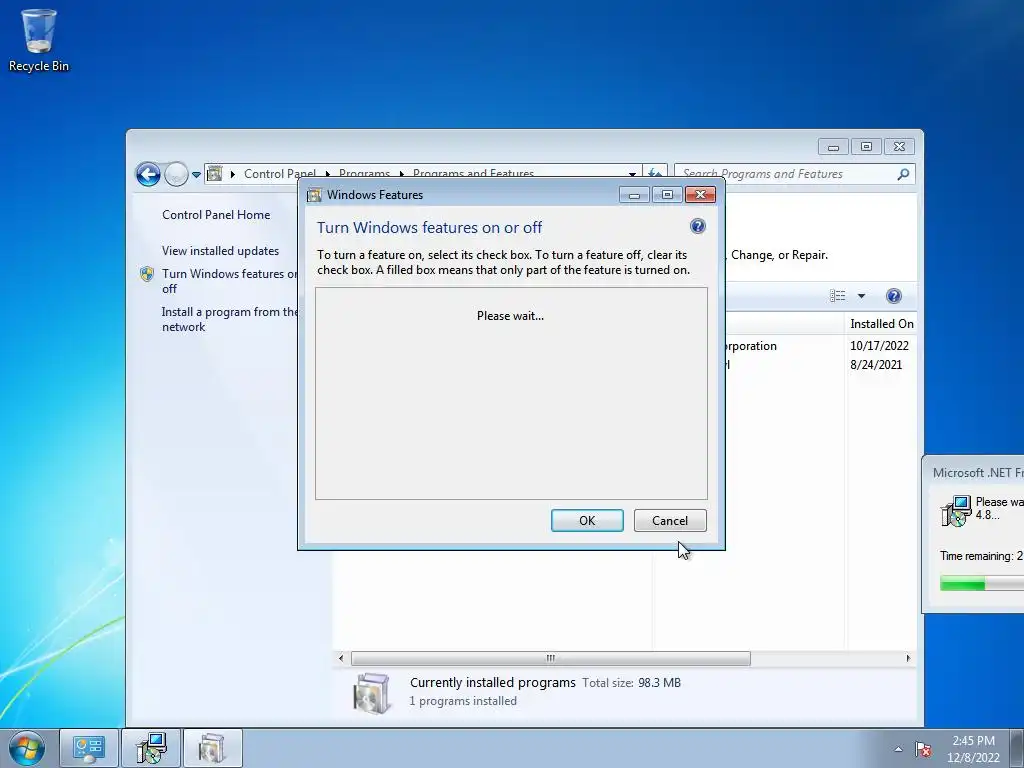
Task: Click the Show desktop strip
Action: [1017, 748]
